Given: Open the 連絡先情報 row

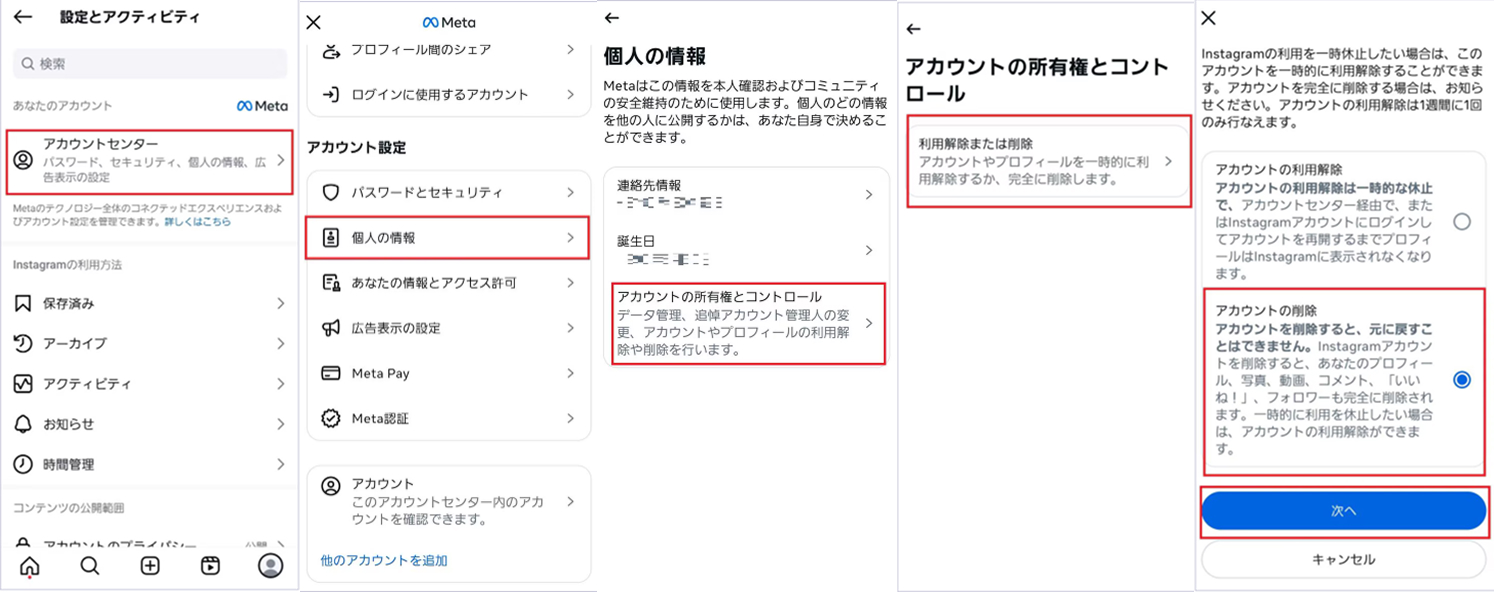Looking at the screenshot, I should (746, 195).
